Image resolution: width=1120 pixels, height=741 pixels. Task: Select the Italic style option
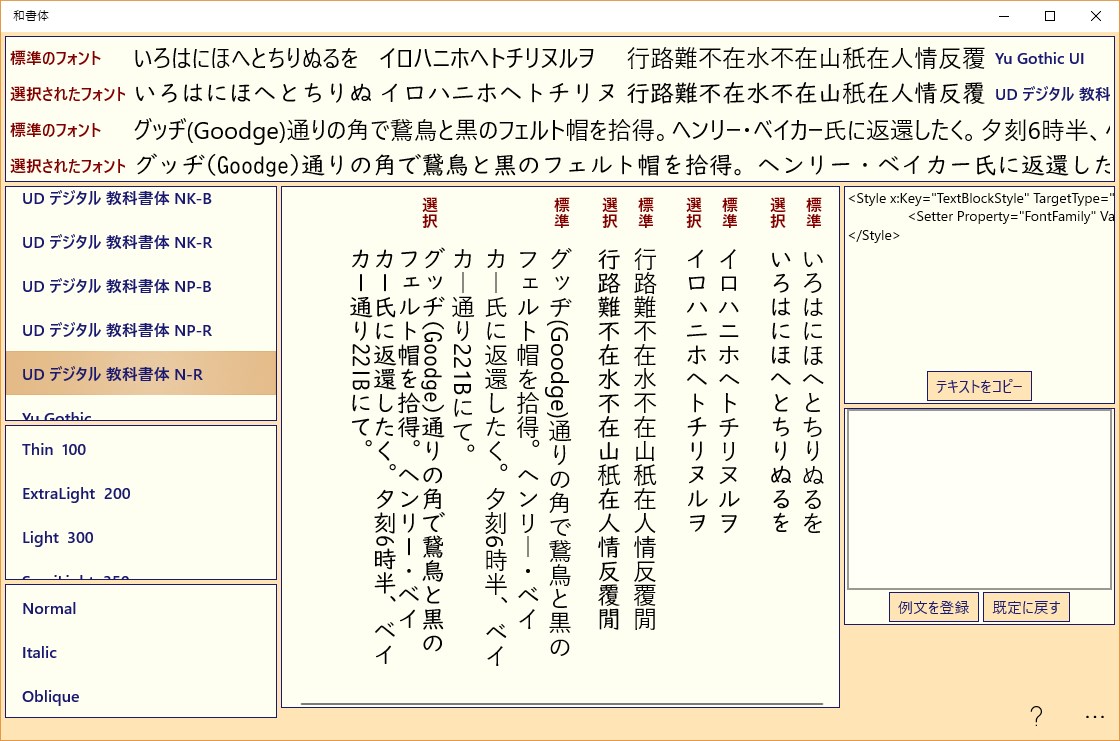click(x=39, y=652)
